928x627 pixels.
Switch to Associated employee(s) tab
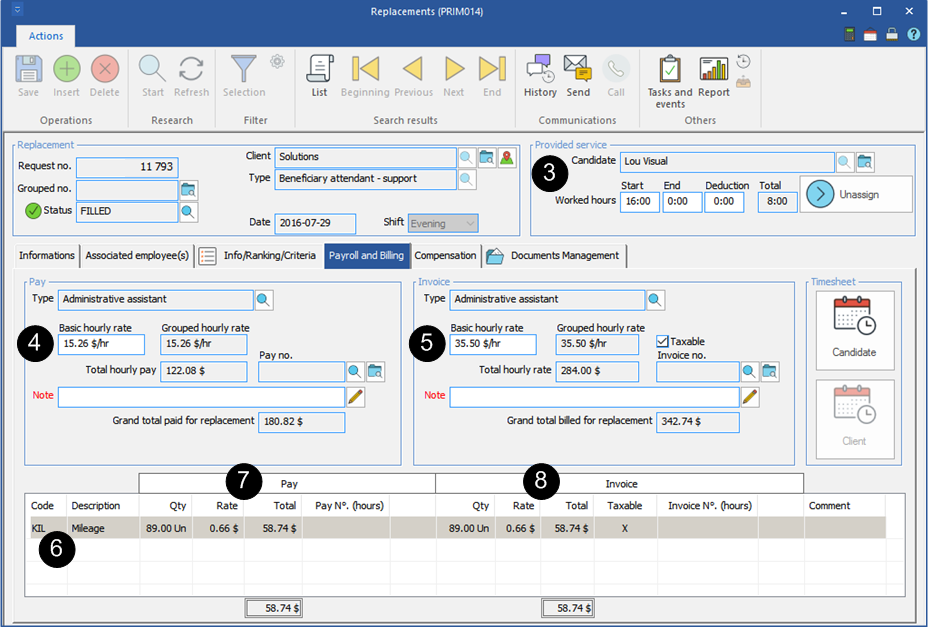click(x=137, y=256)
